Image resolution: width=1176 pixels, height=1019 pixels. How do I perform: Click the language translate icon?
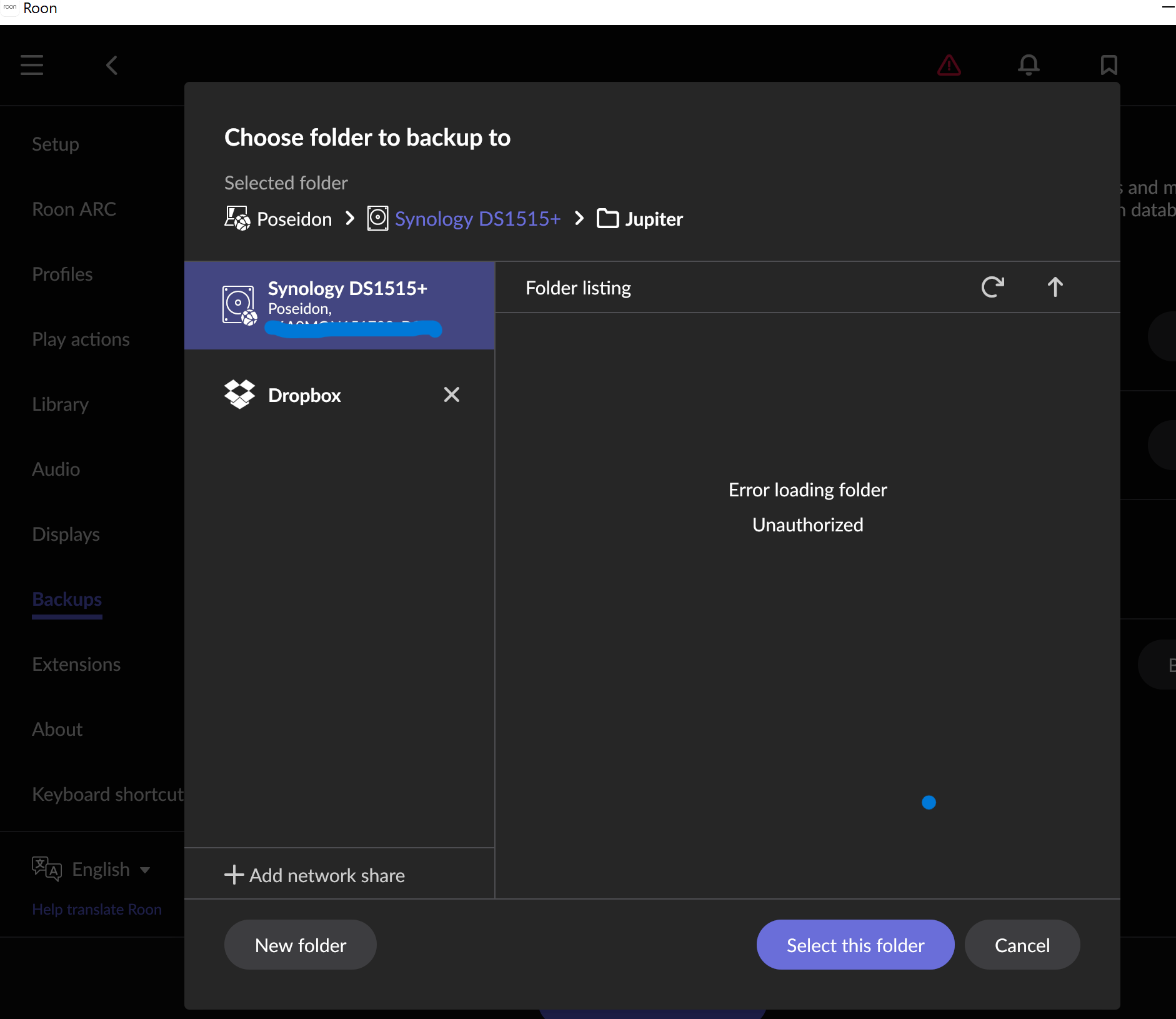47,868
